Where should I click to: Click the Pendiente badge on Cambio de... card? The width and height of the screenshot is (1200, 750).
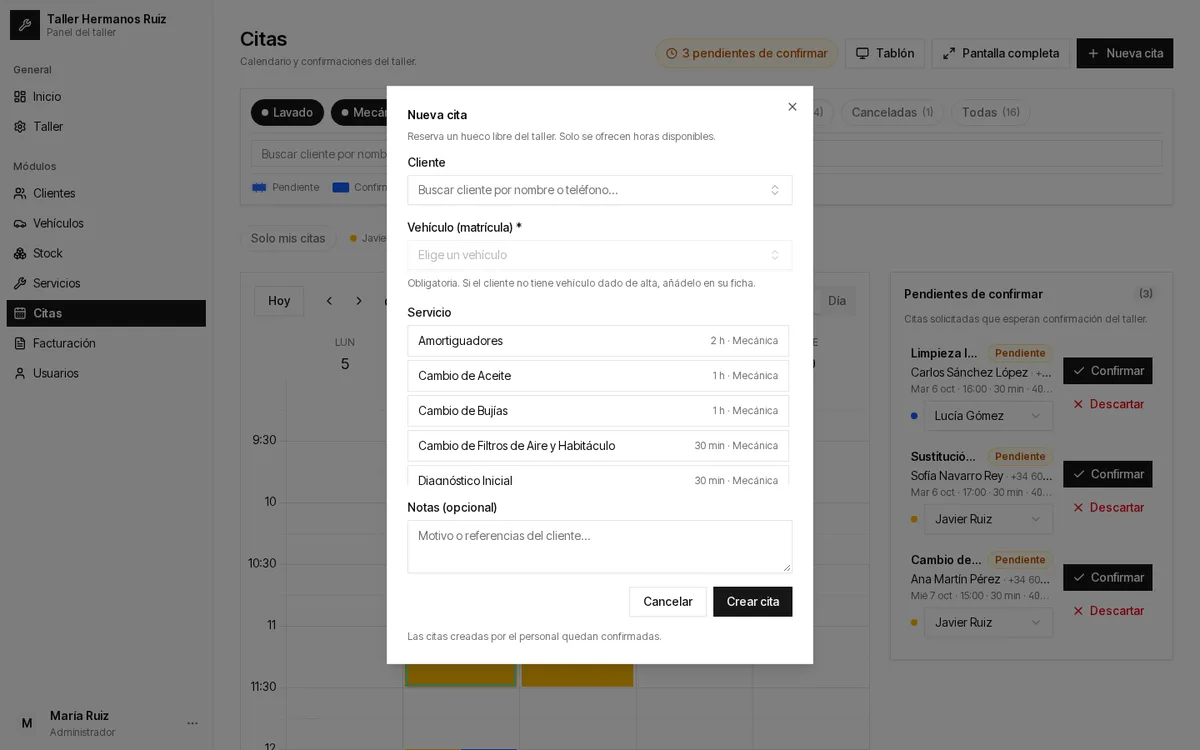[x=1020, y=560]
